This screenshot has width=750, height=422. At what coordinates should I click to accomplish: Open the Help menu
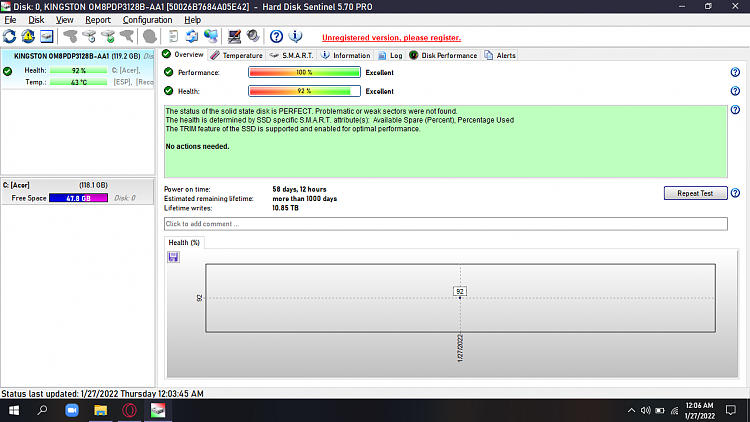tap(192, 20)
